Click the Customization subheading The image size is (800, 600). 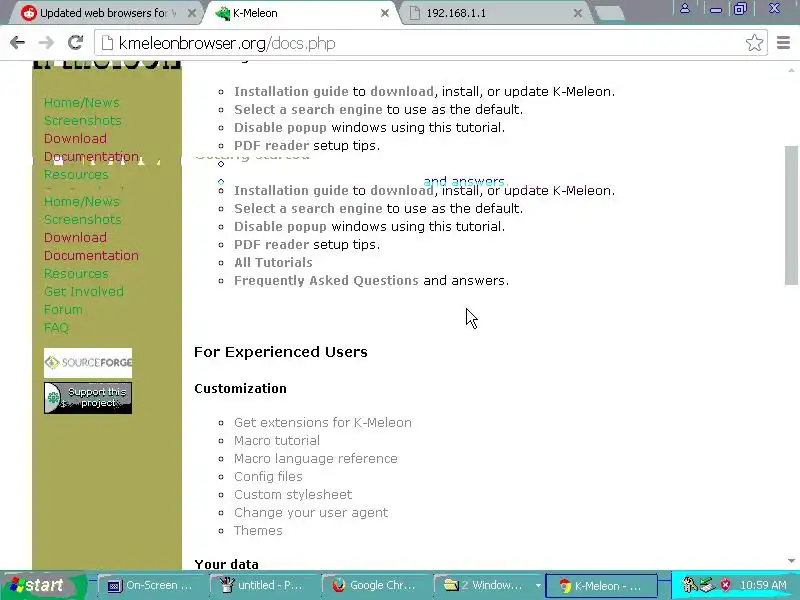coord(240,389)
